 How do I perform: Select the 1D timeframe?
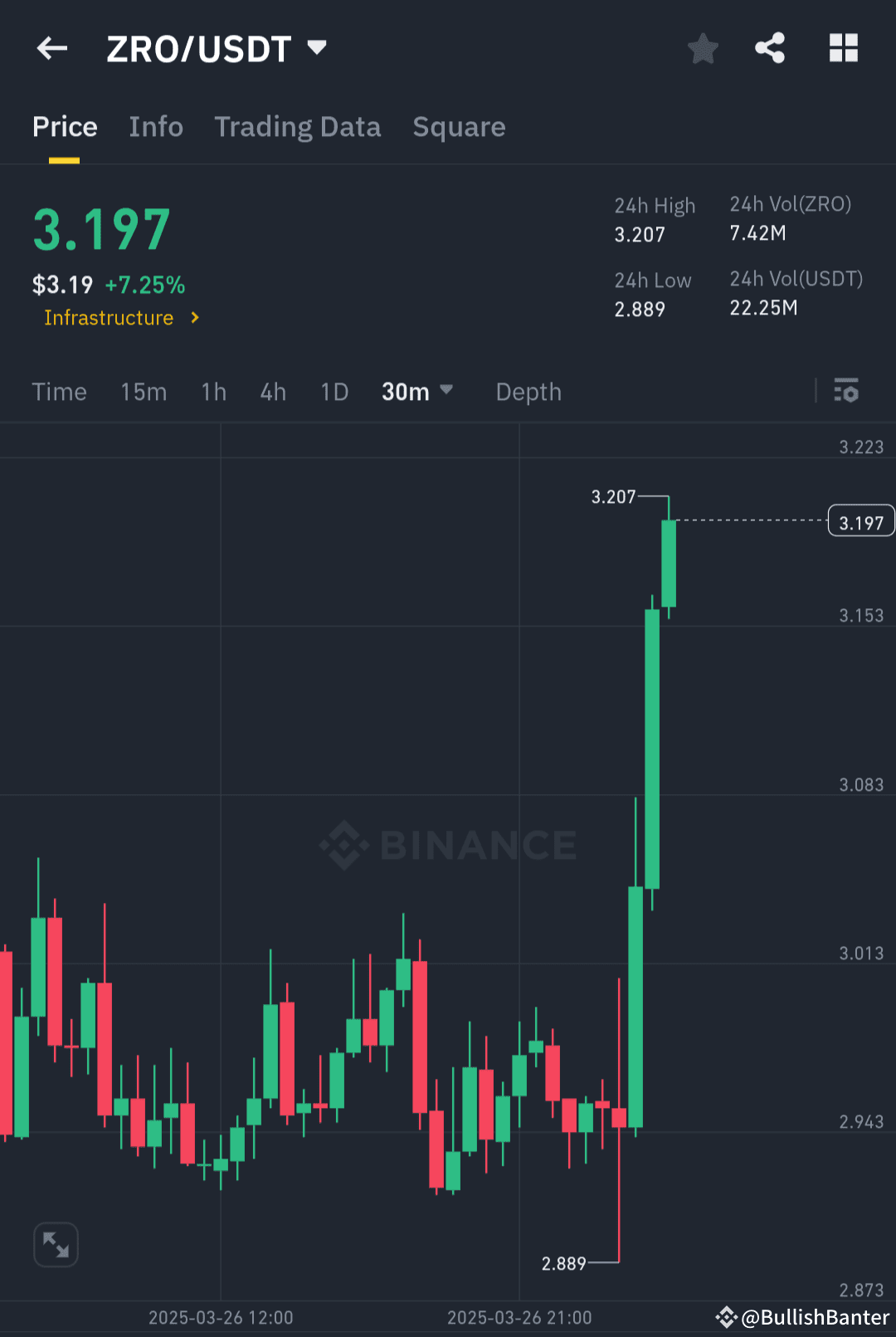click(x=334, y=391)
